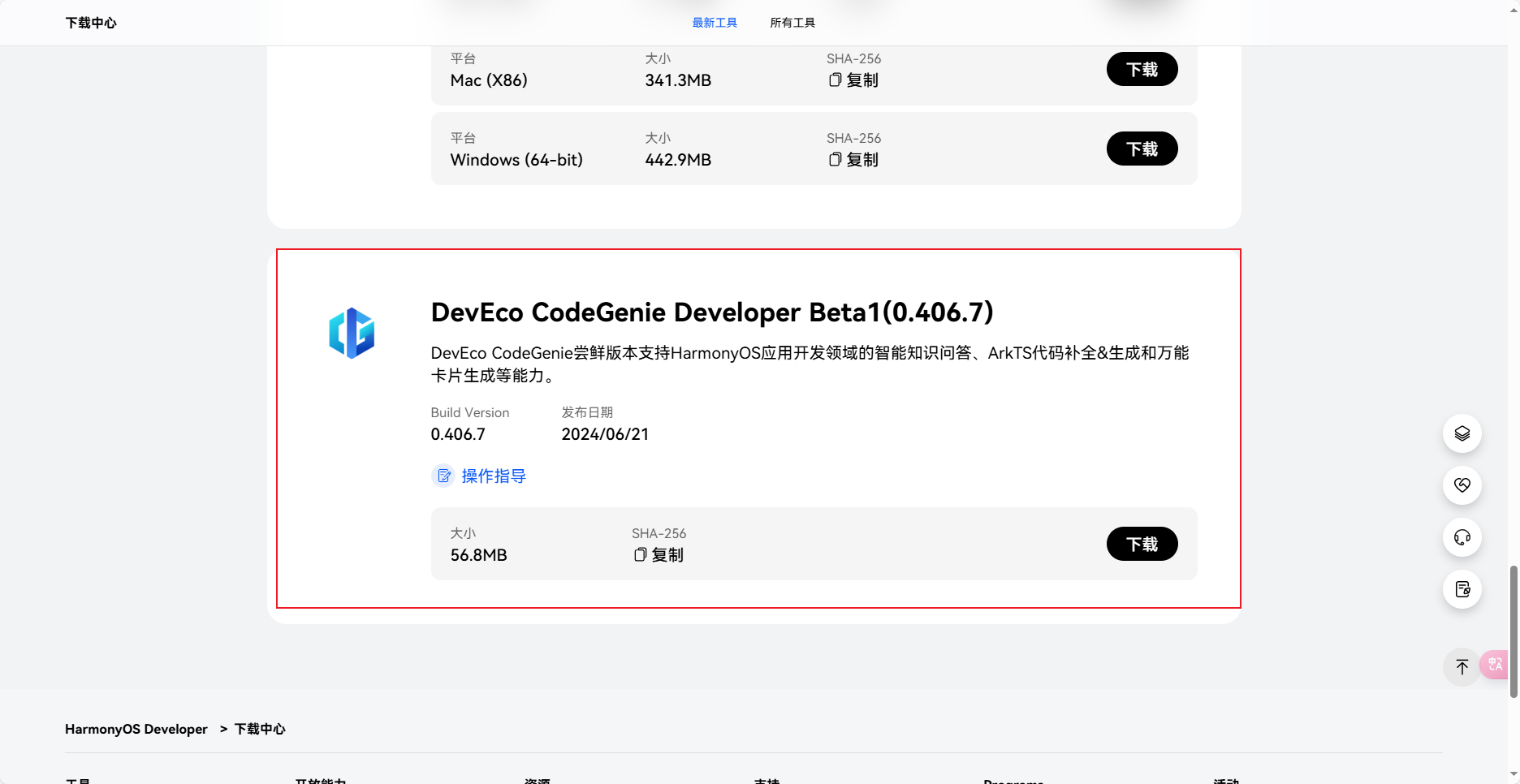Open headset customer support icon
The height and width of the screenshot is (784, 1520).
pyautogui.click(x=1462, y=537)
